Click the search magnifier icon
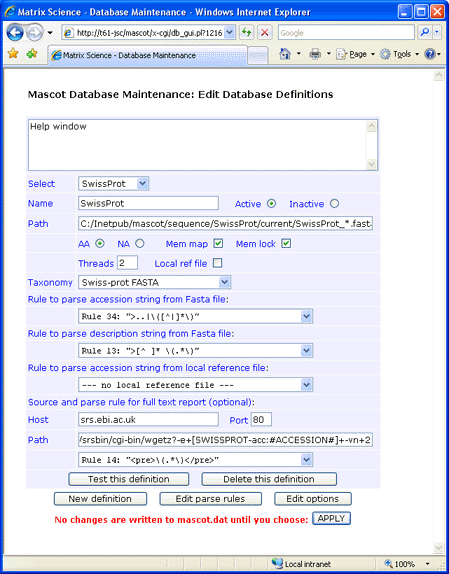This screenshot has height=574, width=449. pos(424,33)
